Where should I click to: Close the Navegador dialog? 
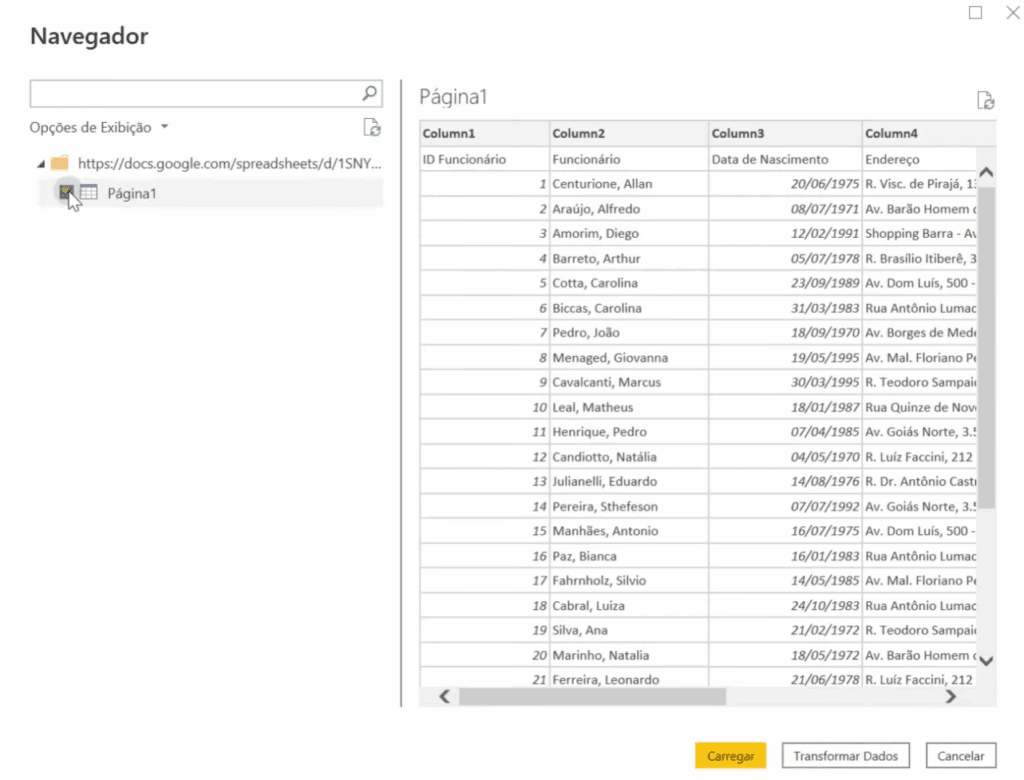click(x=1013, y=12)
